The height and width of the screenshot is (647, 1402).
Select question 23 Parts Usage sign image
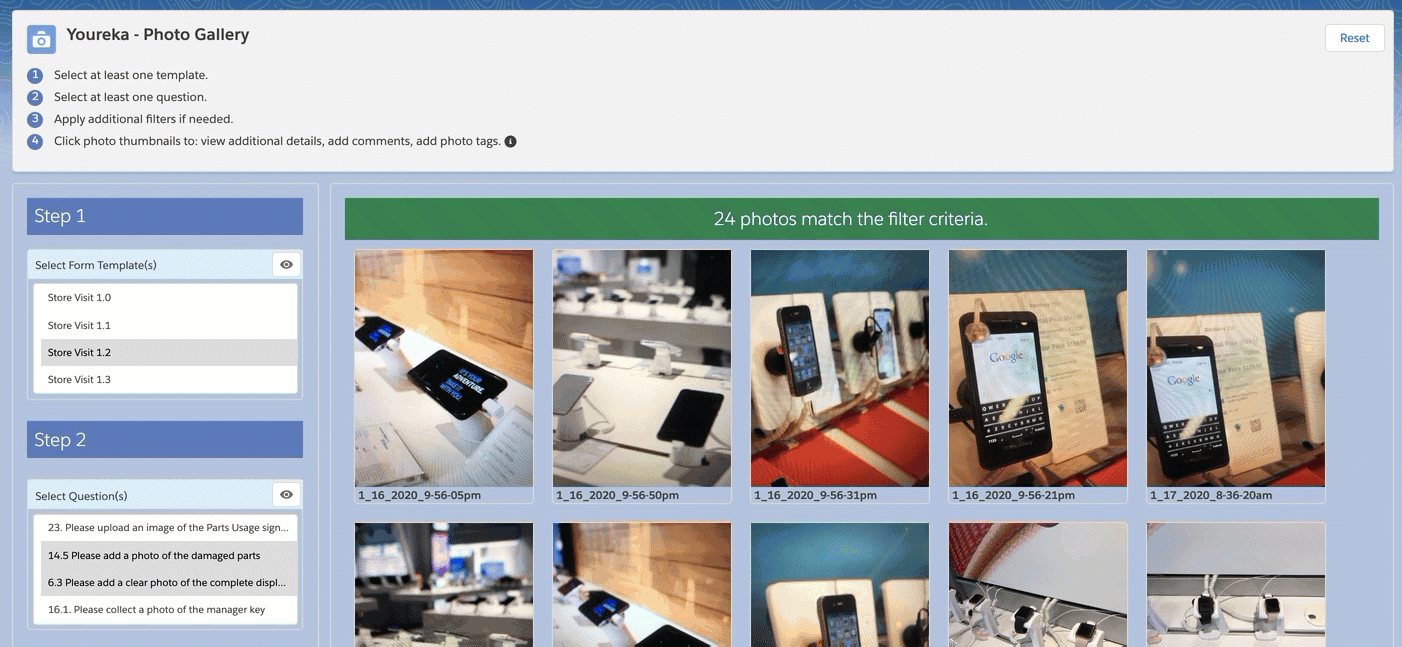(169, 528)
